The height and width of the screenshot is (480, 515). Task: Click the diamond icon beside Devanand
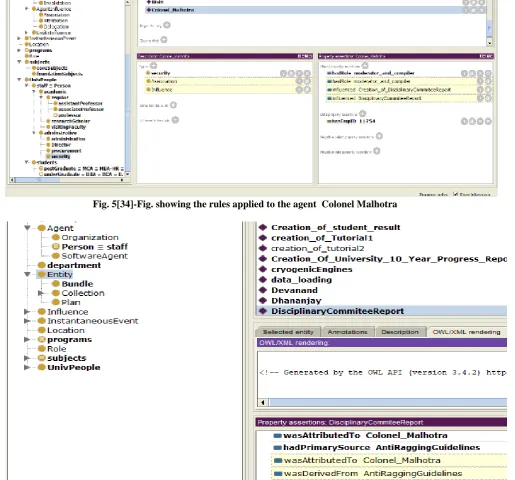[263, 290]
